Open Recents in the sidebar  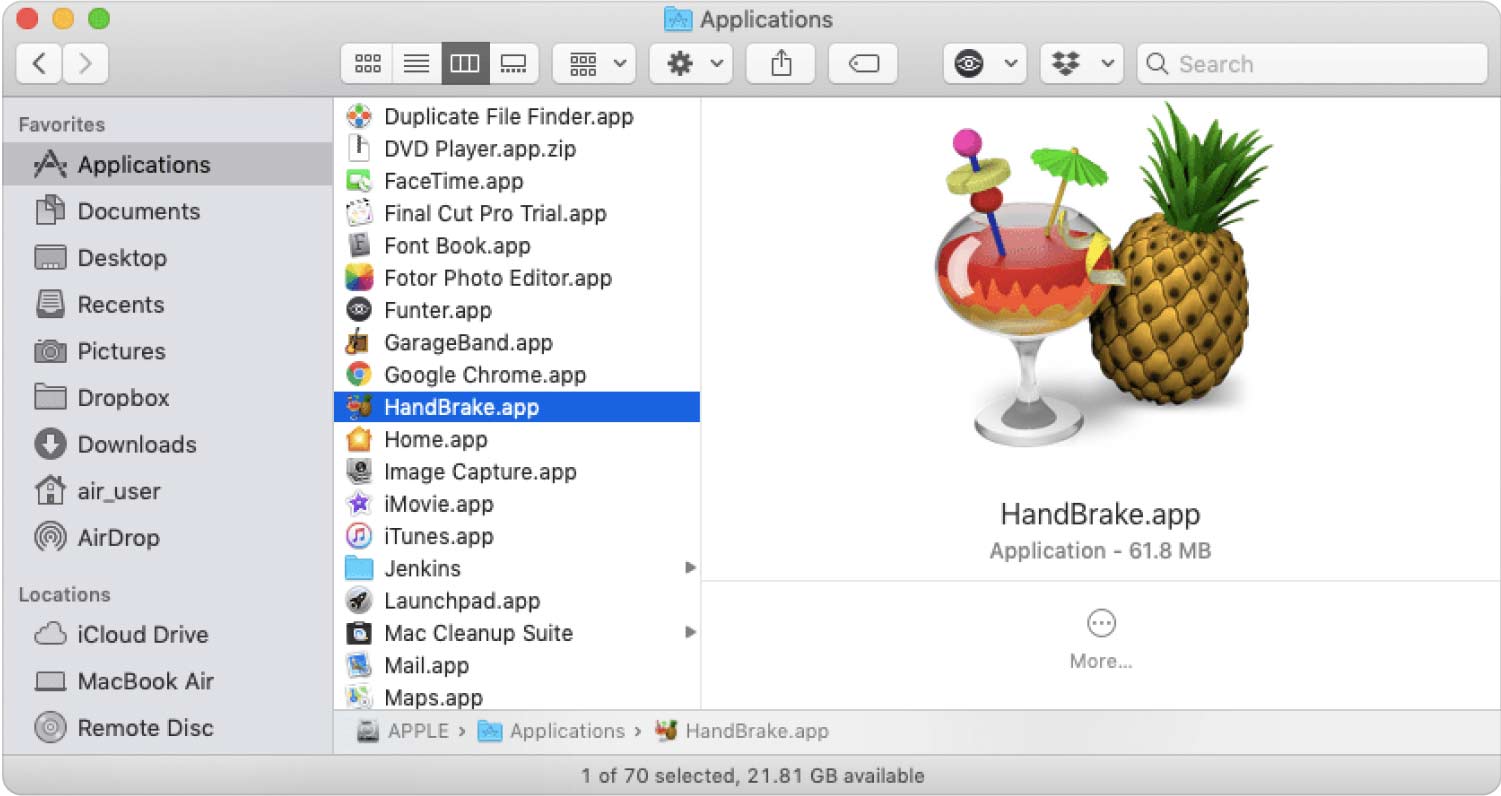pos(167,304)
